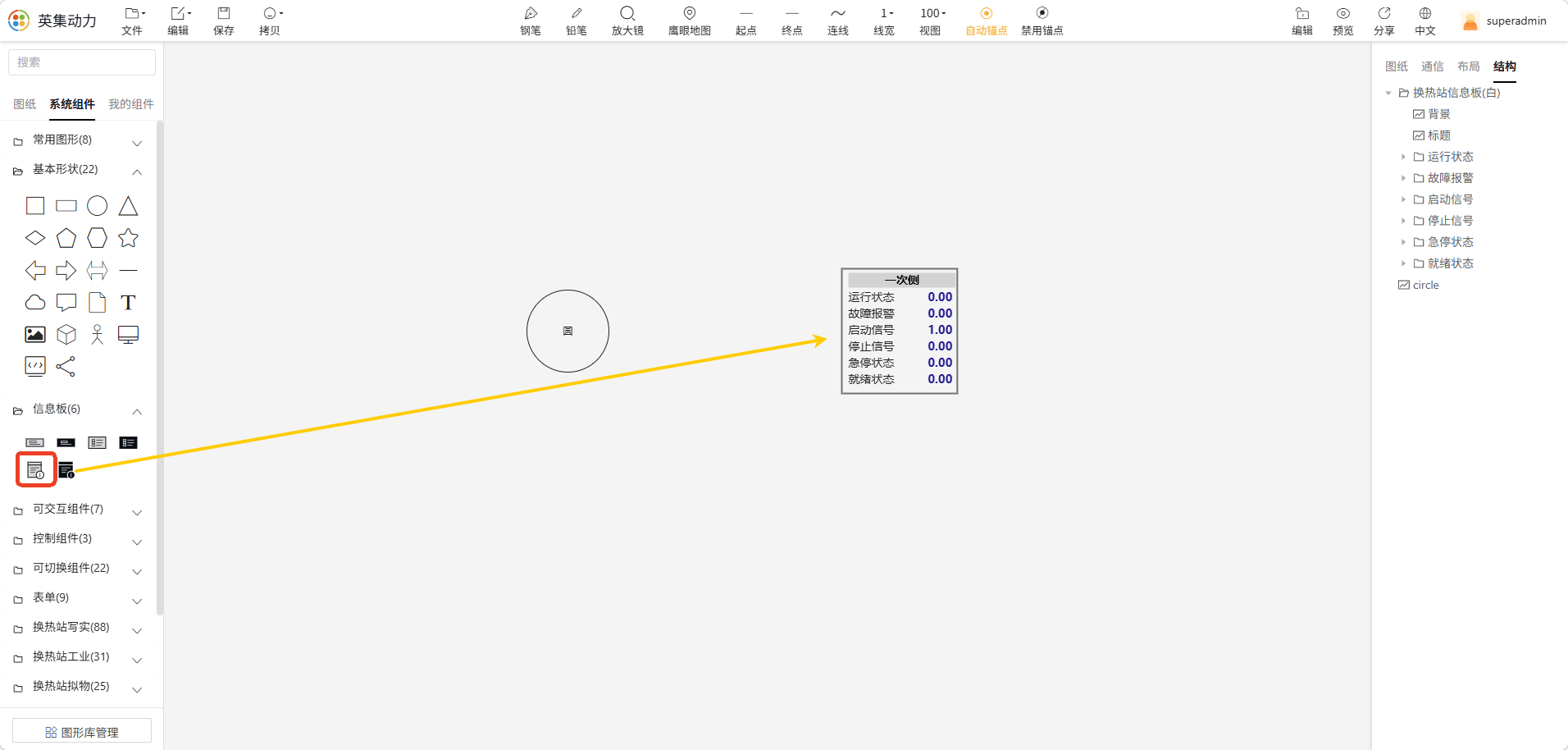Toggle disable anchor (禁用锚点)
1568x750 pixels.
[1042, 21]
